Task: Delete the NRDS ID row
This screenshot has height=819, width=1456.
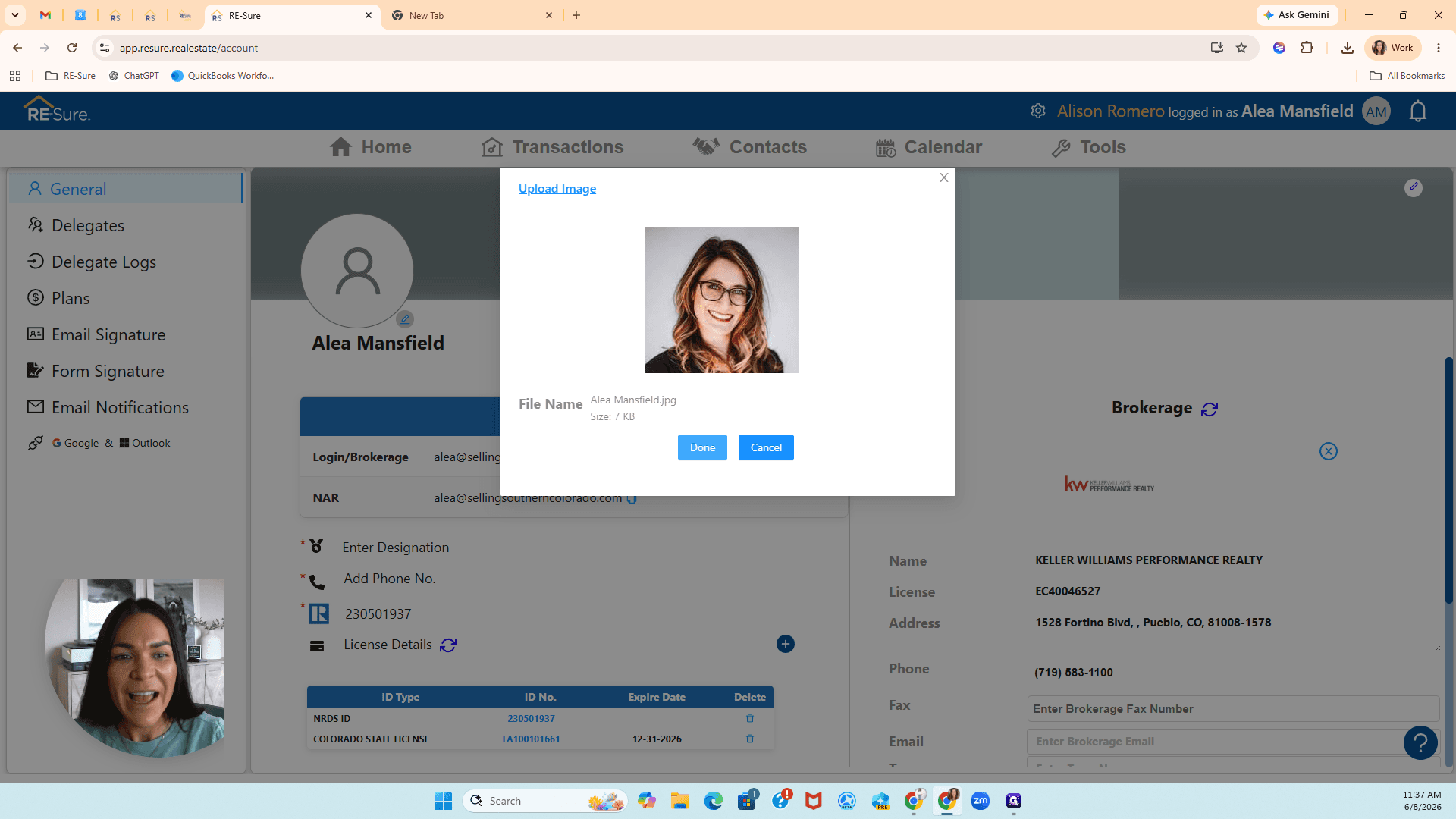Action: 750,718
